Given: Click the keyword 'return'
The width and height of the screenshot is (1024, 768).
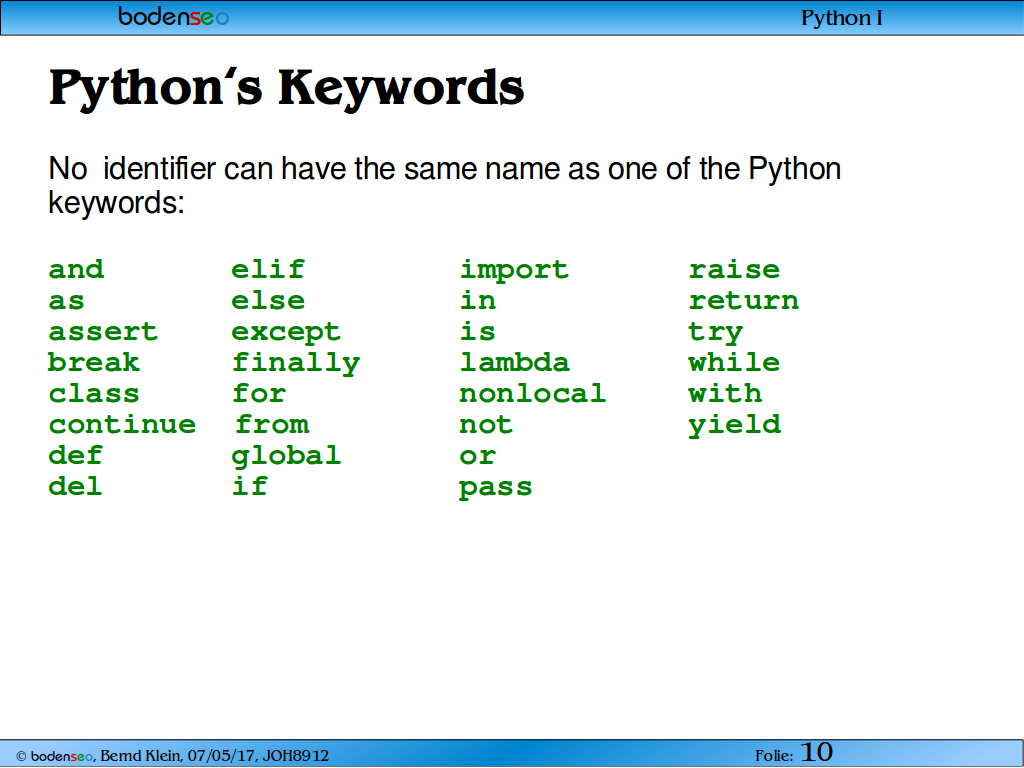Looking at the screenshot, I should coord(744,300).
